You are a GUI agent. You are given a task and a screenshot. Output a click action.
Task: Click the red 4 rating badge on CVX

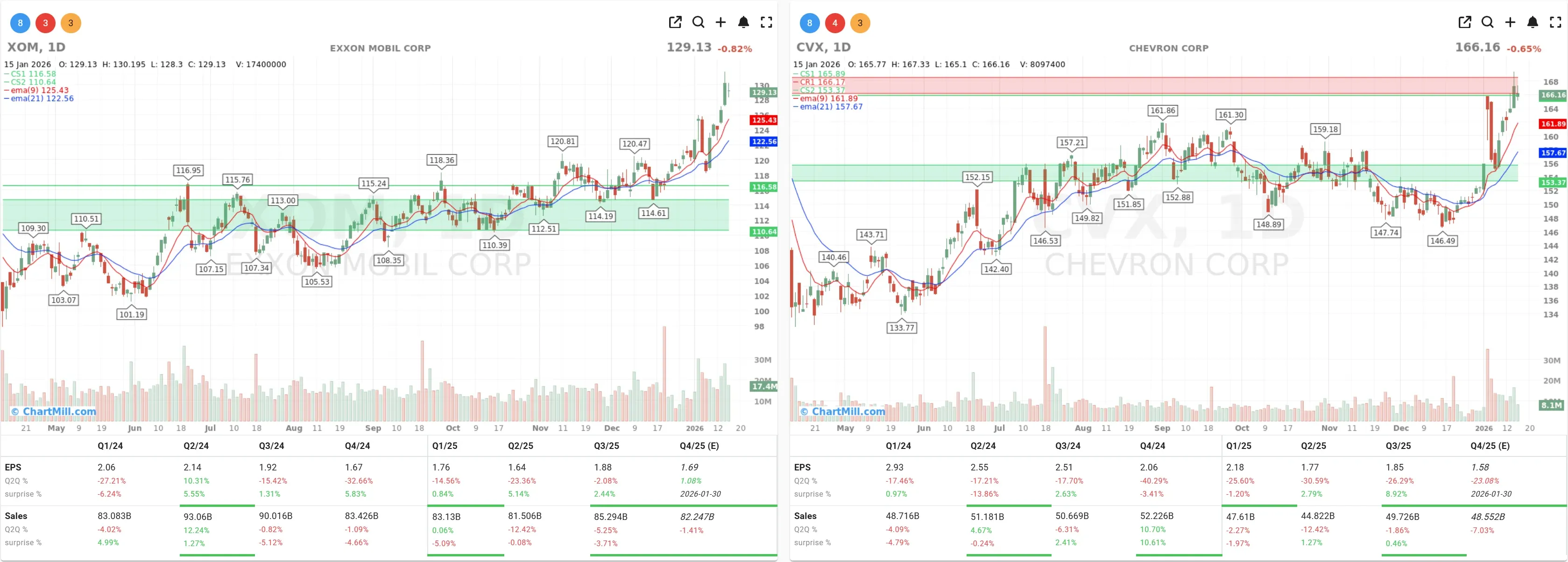[x=834, y=22]
